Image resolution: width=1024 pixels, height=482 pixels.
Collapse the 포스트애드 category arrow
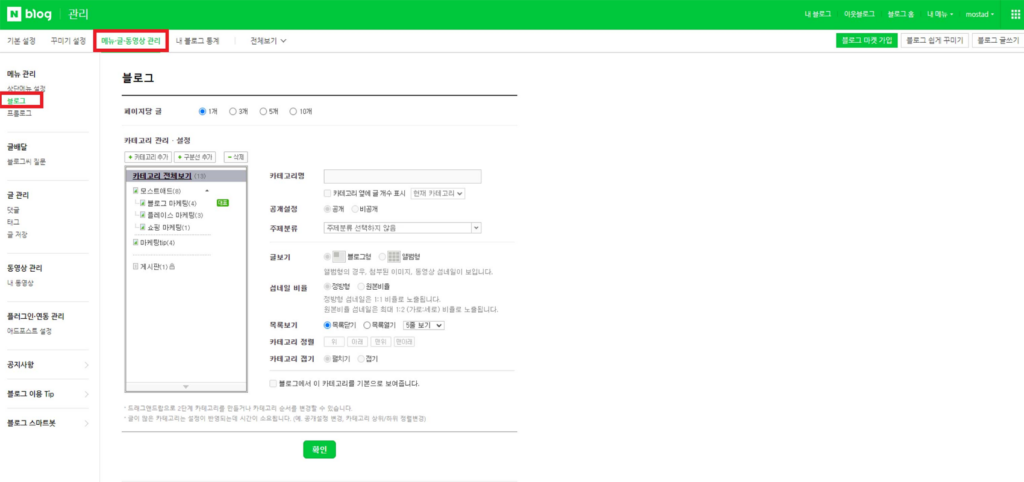coord(207,190)
